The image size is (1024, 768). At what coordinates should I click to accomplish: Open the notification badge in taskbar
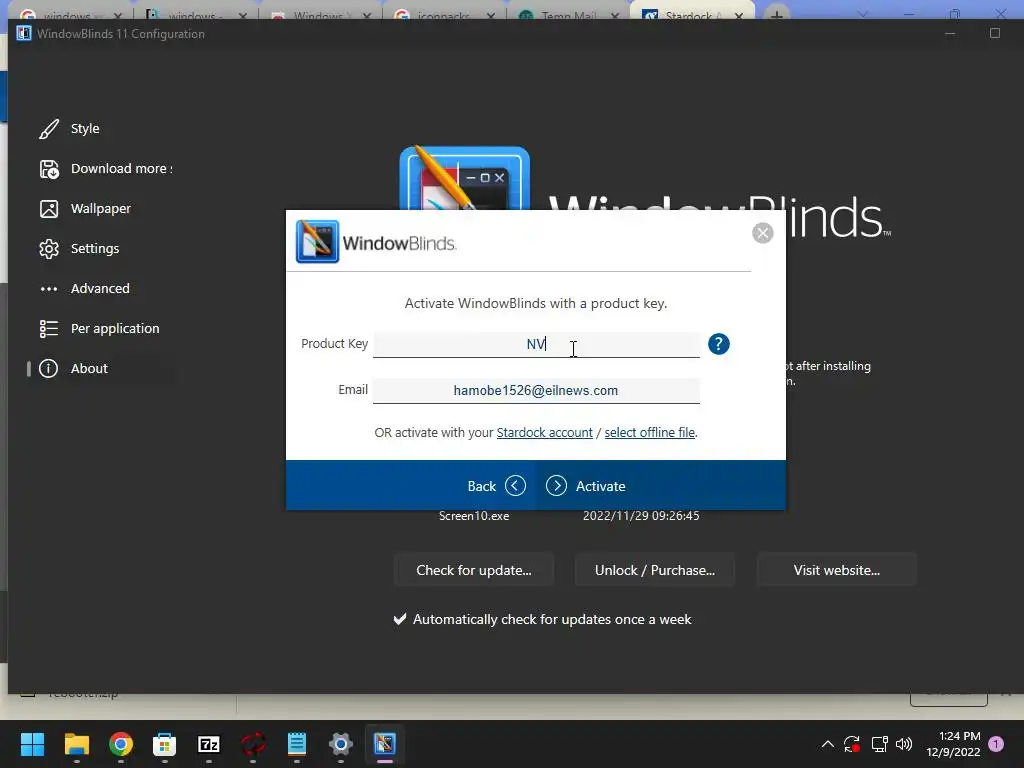tap(997, 744)
